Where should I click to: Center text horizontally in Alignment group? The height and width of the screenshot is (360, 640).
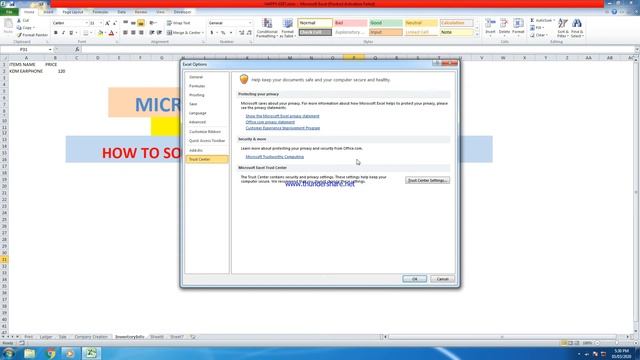(133, 33)
